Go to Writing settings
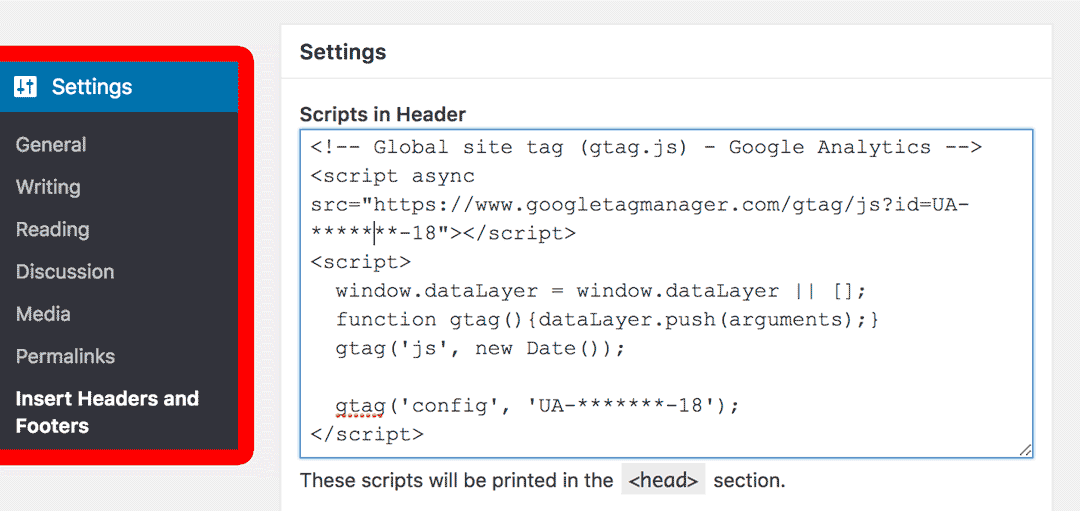Screen dimensions: 1080x511 pos(48,187)
